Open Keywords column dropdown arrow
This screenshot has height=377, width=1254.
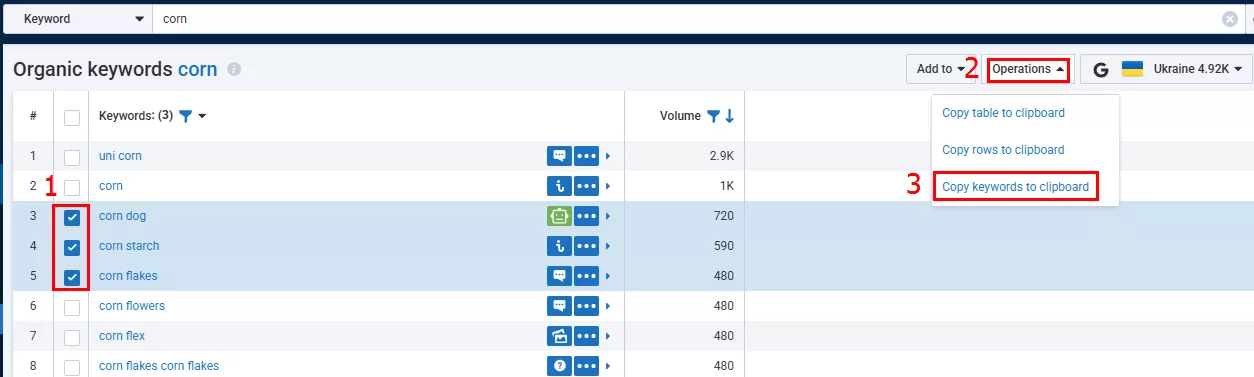click(x=203, y=117)
